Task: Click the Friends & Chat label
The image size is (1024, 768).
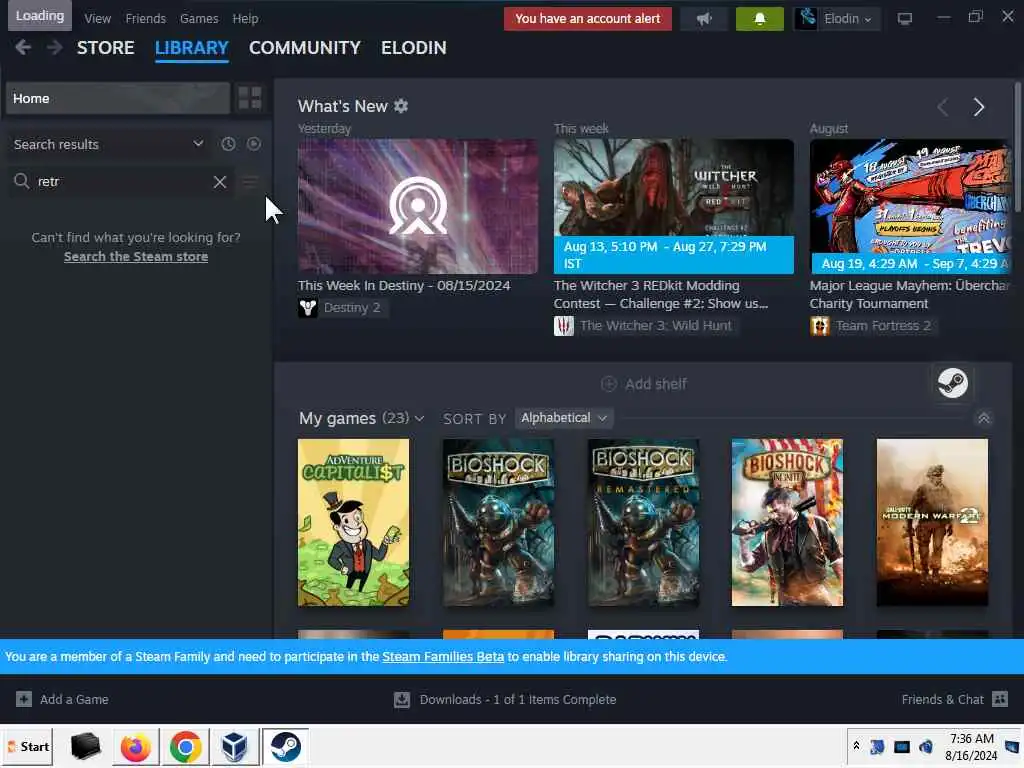Action: tap(942, 699)
